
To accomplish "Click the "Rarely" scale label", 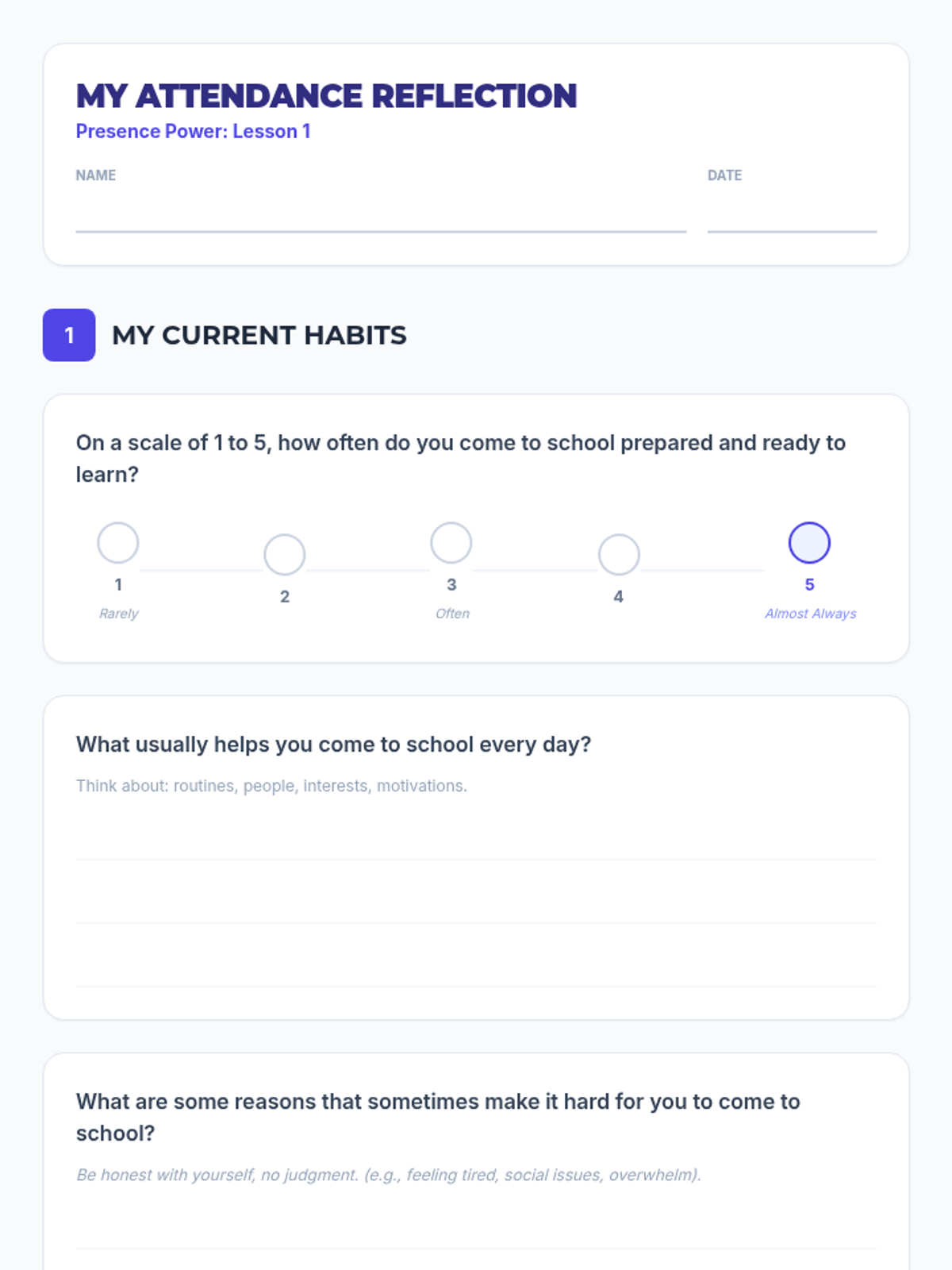I will pyautogui.click(x=118, y=614).
